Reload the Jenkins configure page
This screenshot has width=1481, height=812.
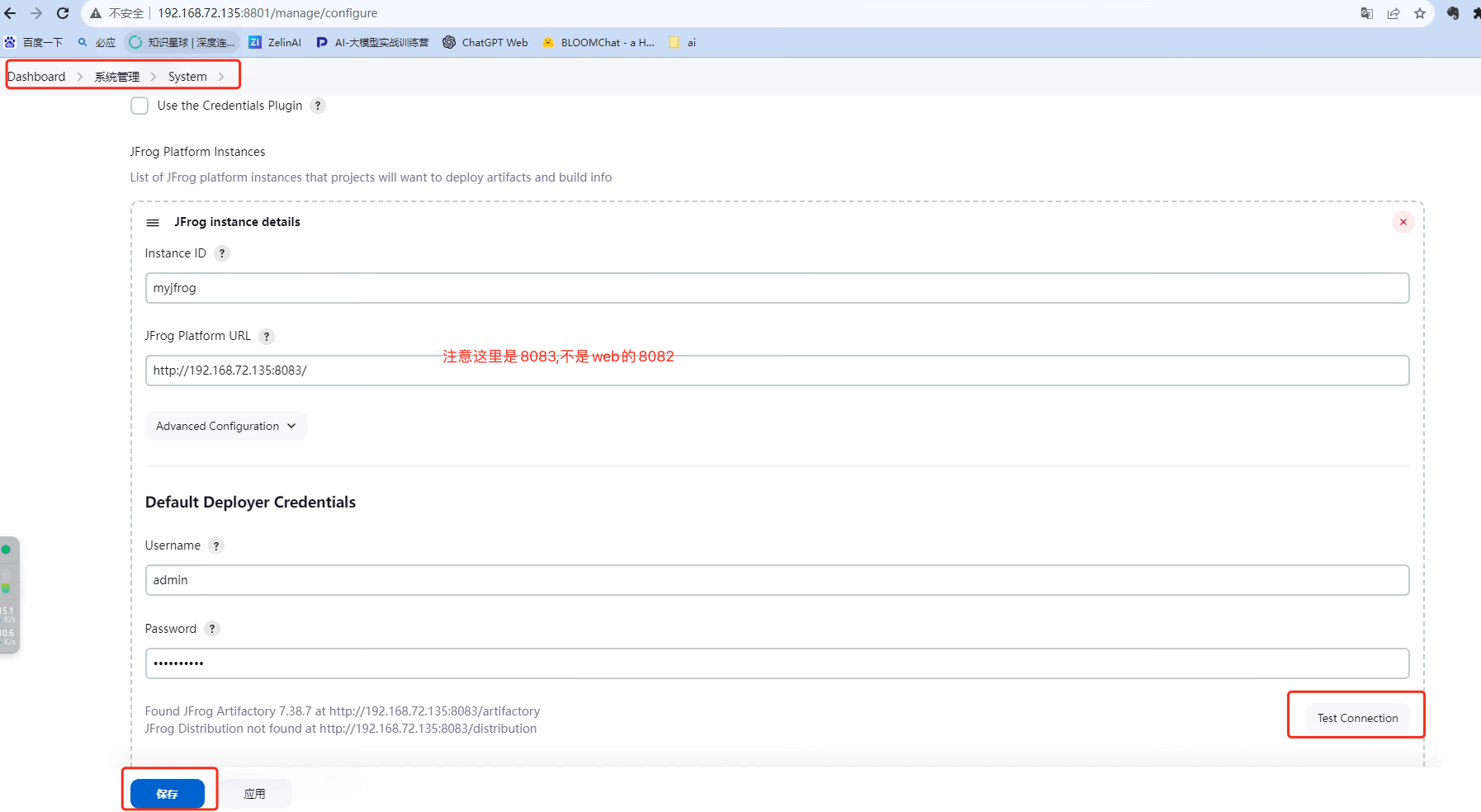pyautogui.click(x=63, y=13)
